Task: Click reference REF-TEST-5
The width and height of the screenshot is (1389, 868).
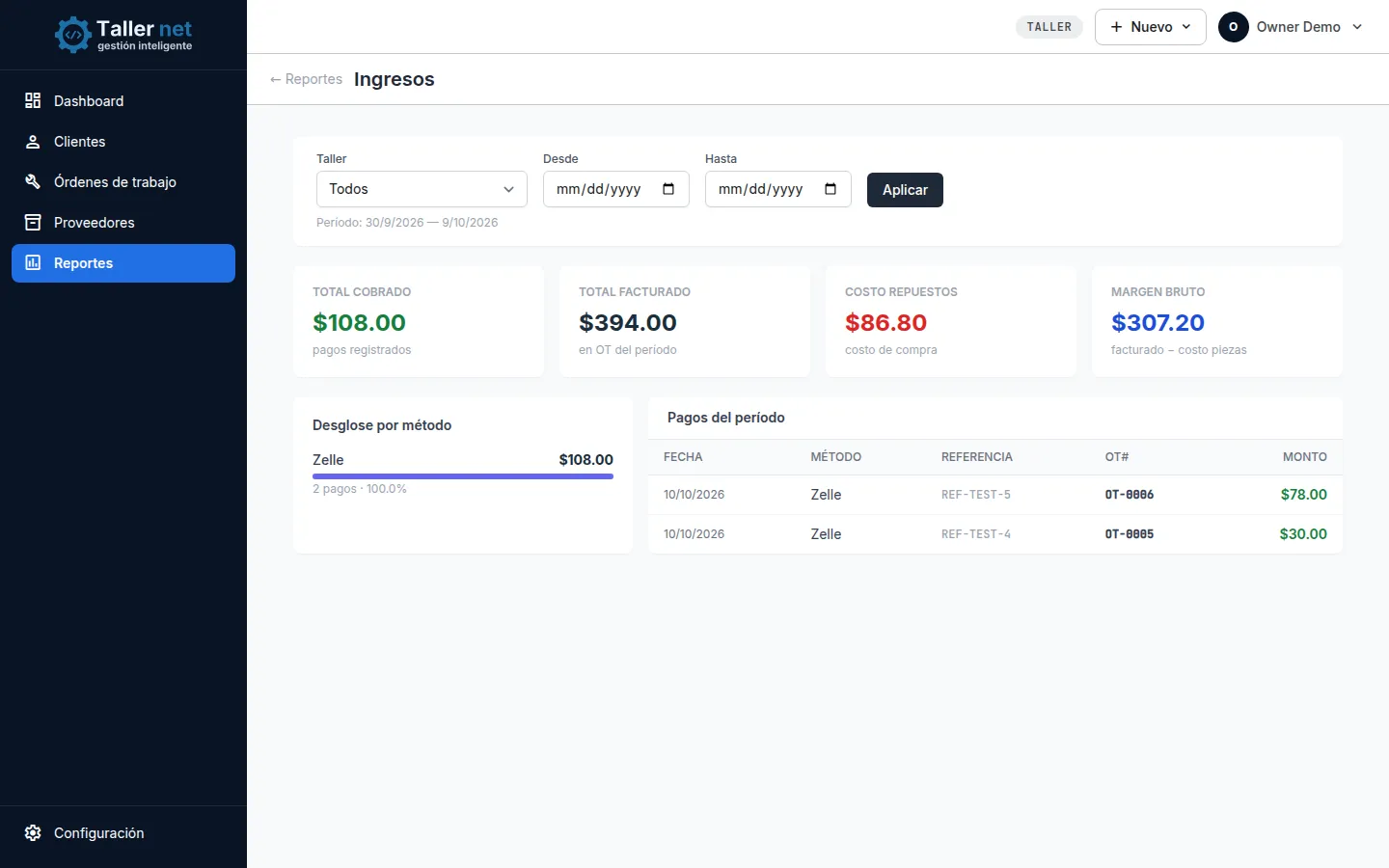Action: pos(976,495)
